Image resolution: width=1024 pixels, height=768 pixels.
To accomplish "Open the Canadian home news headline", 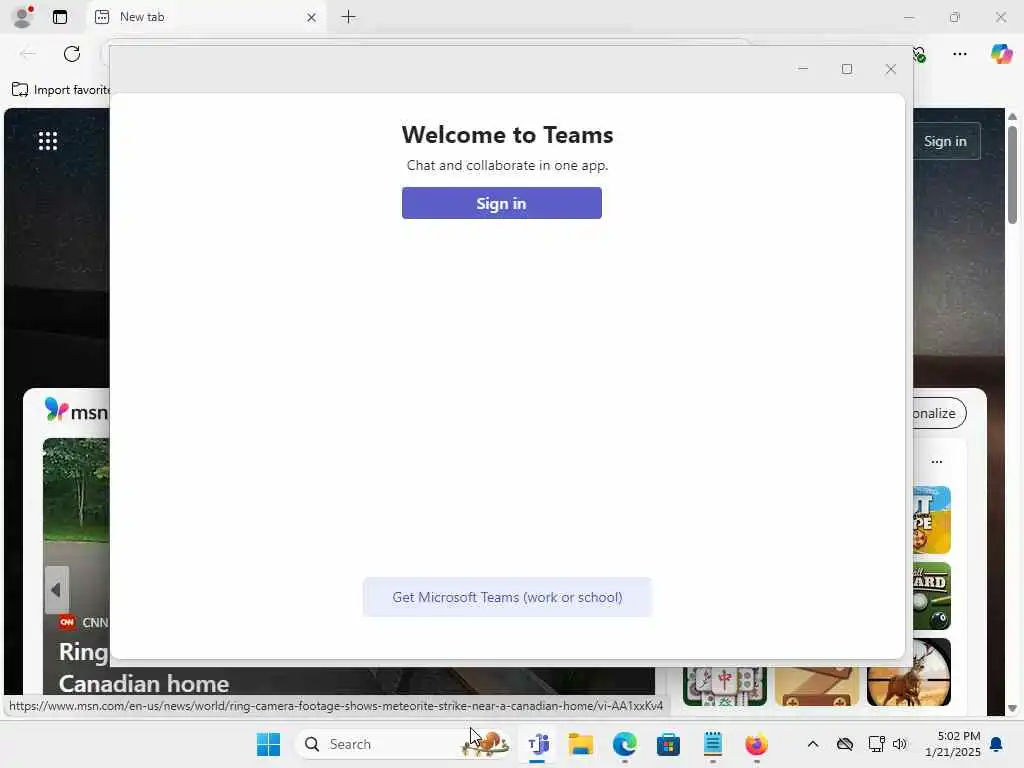I will (144, 683).
